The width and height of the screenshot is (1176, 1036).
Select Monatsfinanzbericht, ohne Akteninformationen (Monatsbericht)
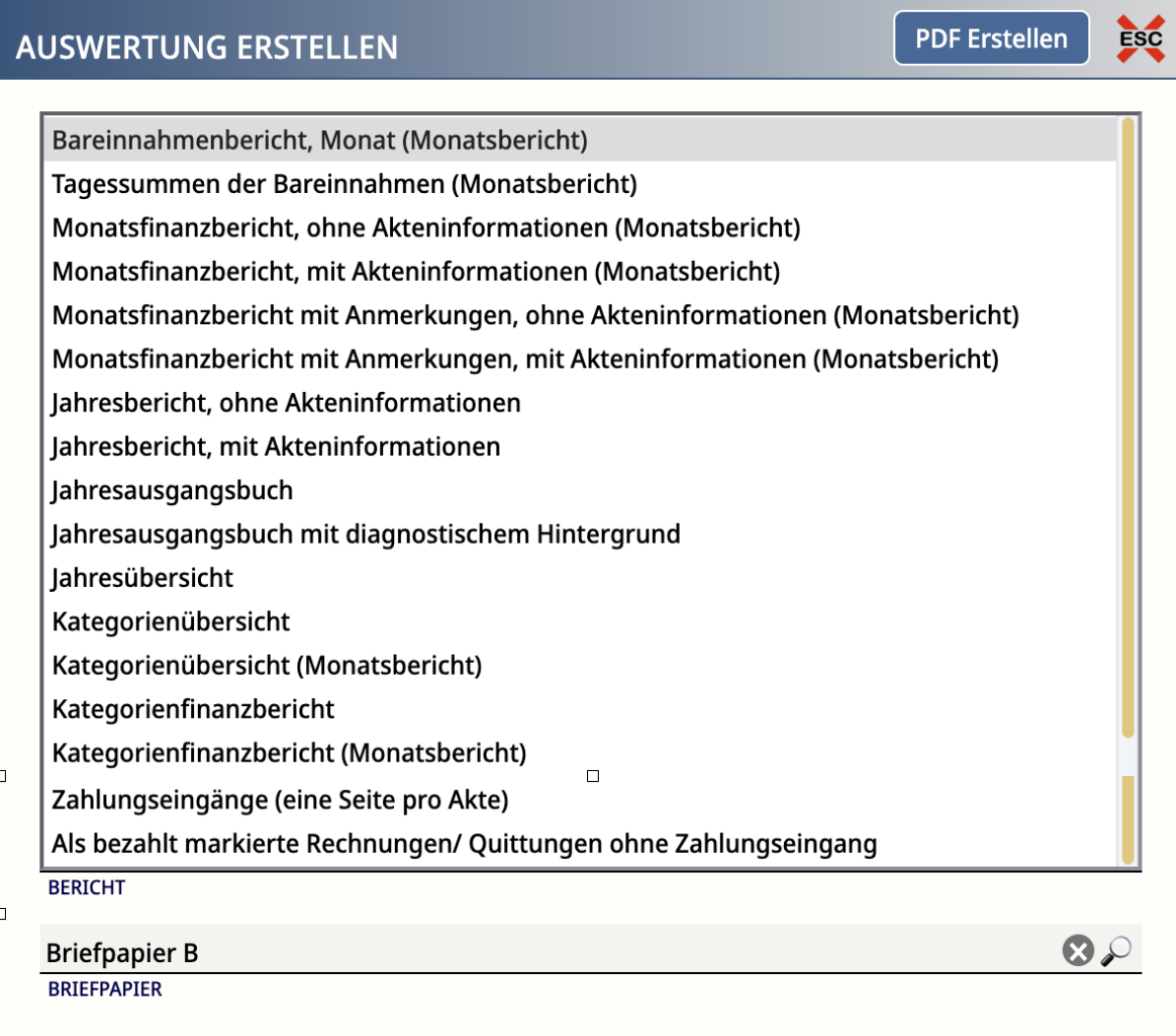pos(425,228)
